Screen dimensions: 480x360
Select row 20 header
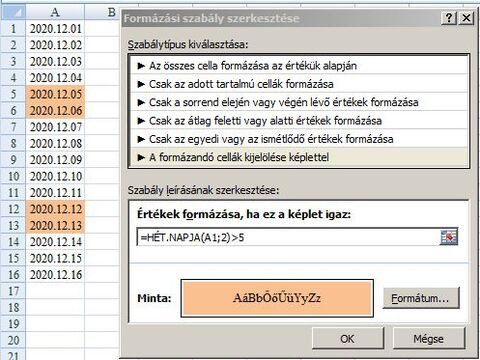[x=13, y=340]
